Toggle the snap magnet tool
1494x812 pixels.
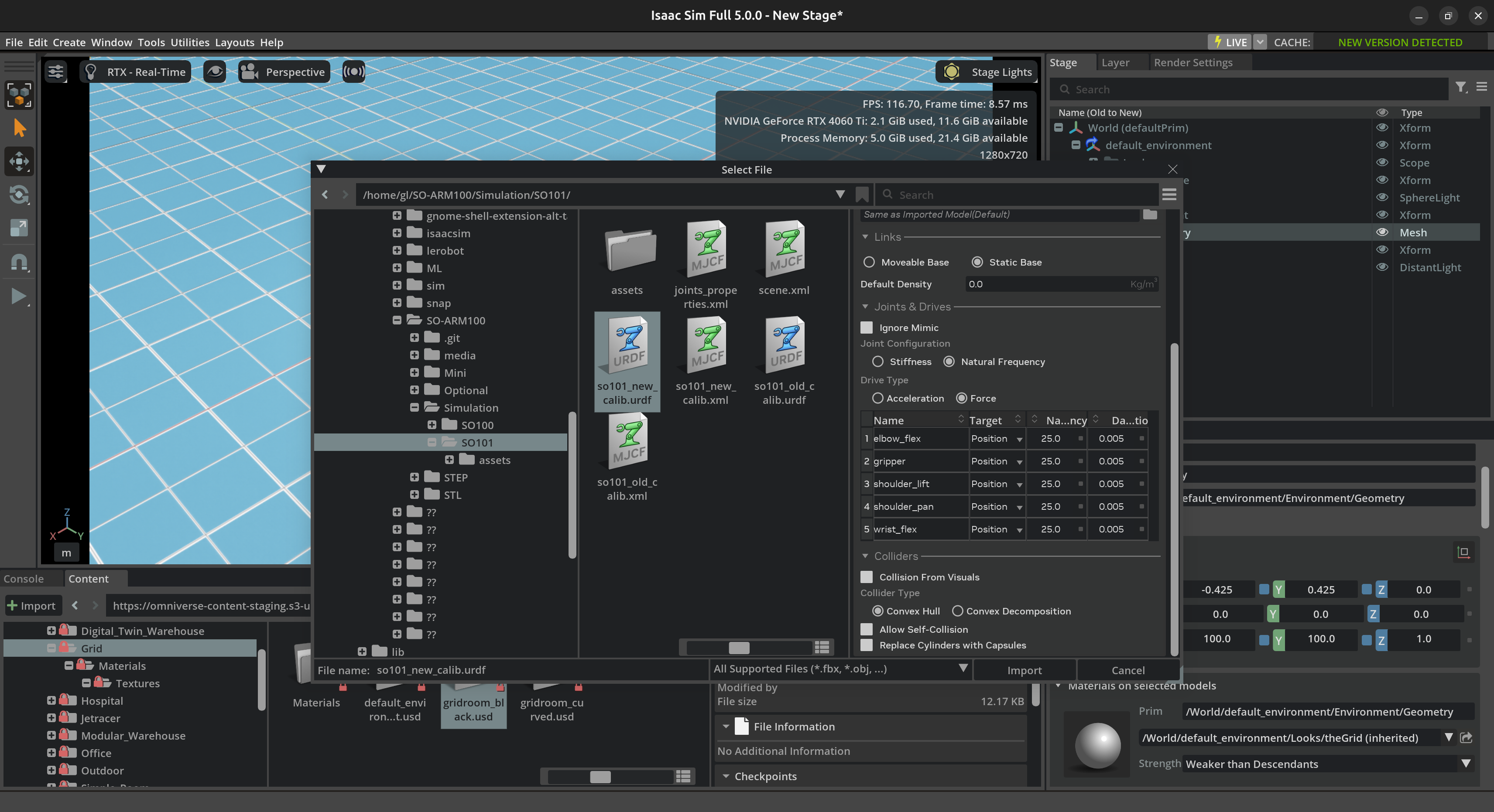coord(19,262)
